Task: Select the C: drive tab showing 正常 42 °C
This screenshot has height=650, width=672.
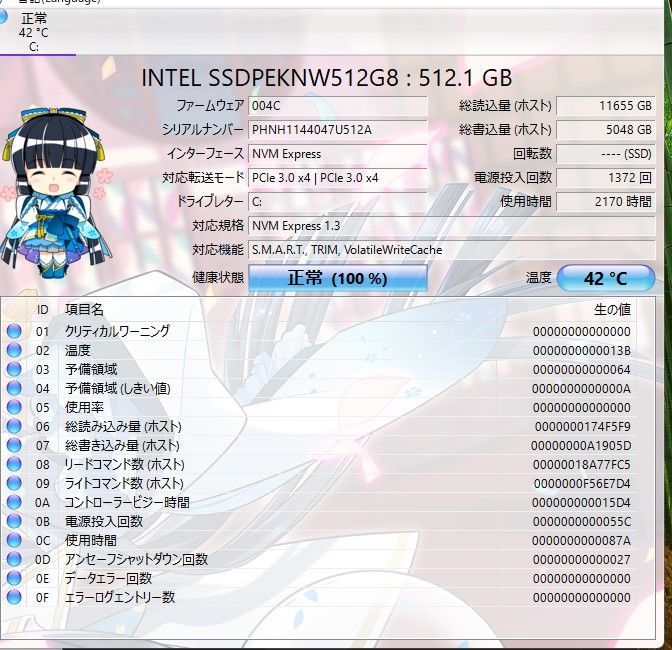Action: click(36, 33)
